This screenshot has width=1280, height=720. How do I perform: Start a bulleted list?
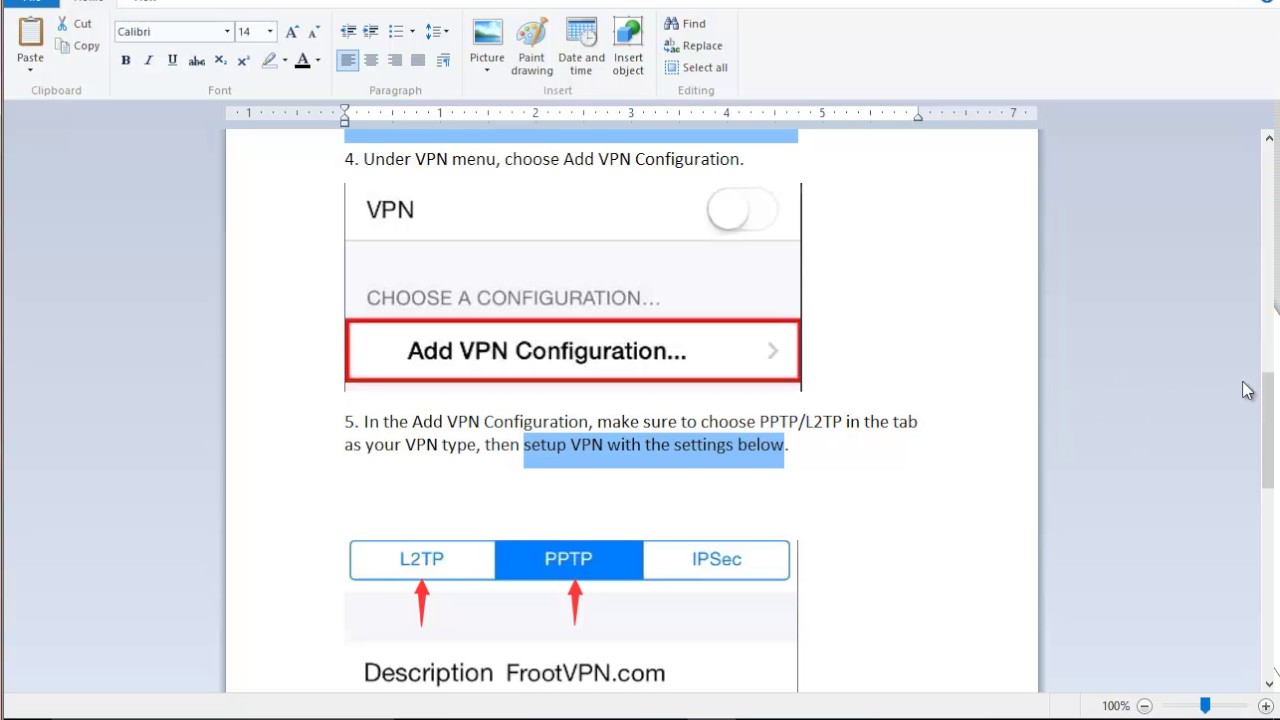[x=396, y=32]
